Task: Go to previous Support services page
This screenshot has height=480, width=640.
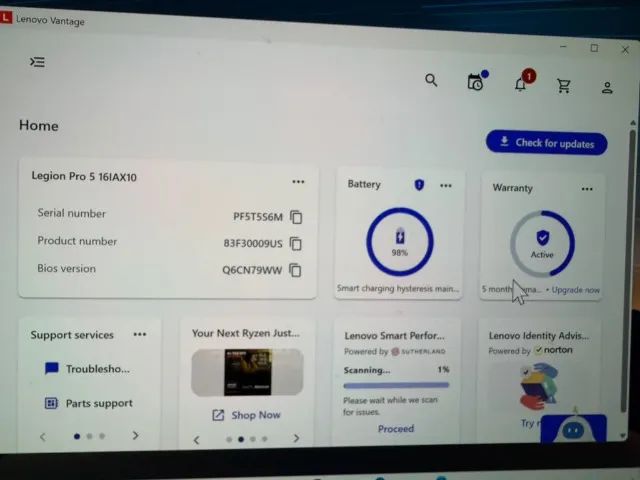Action: 42,437
